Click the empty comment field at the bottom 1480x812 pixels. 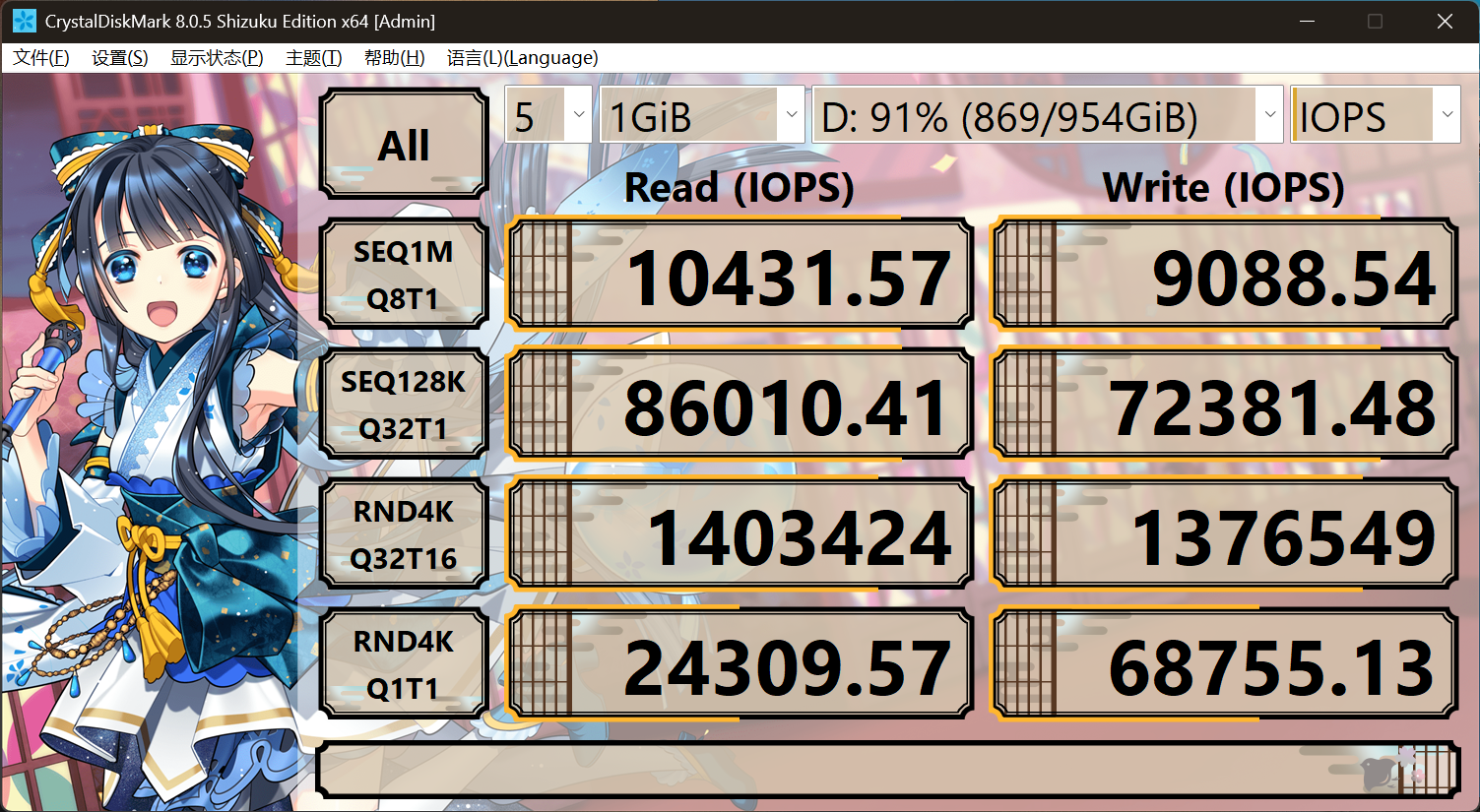point(887,770)
